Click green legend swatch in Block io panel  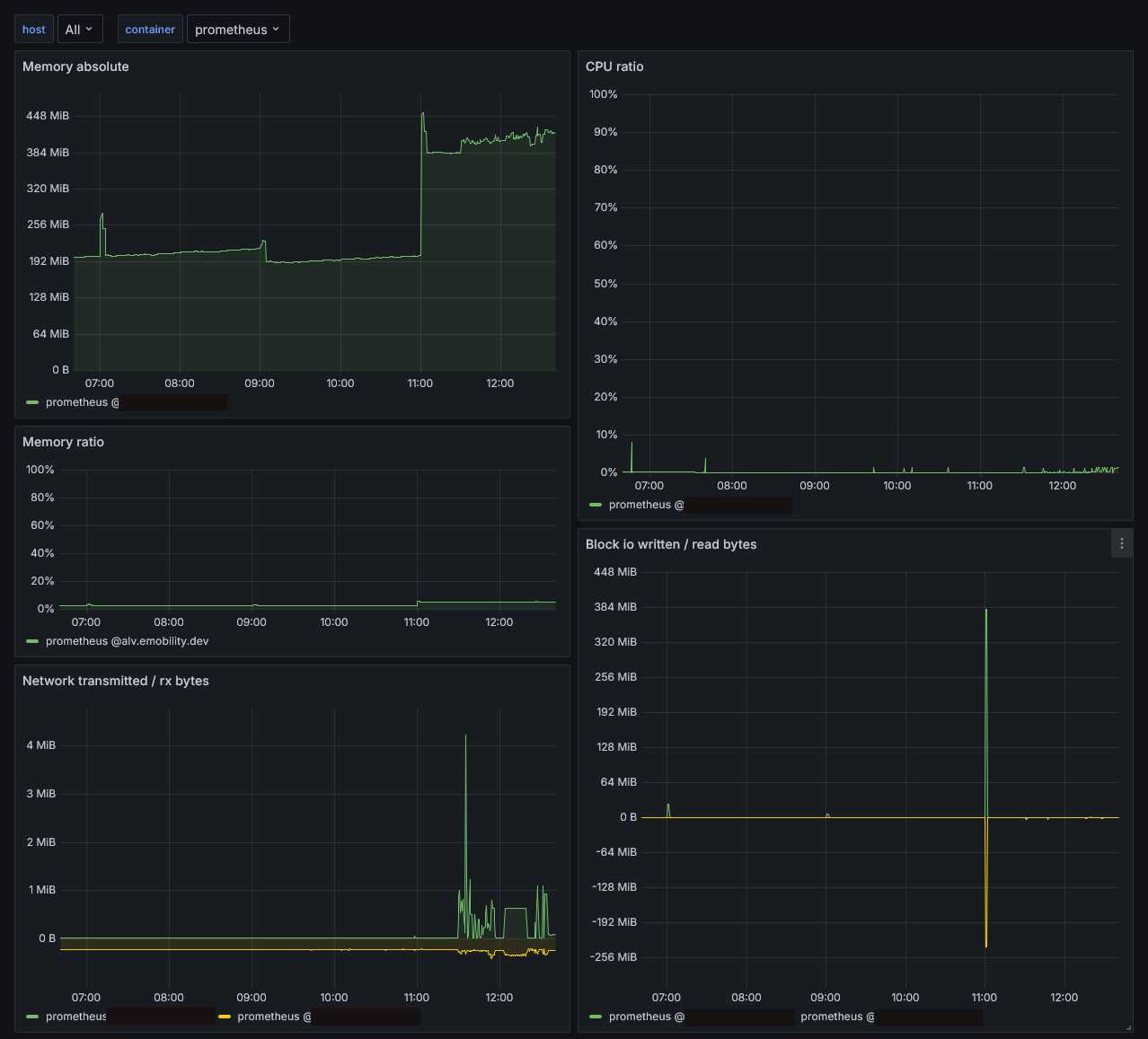click(596, 1017)
